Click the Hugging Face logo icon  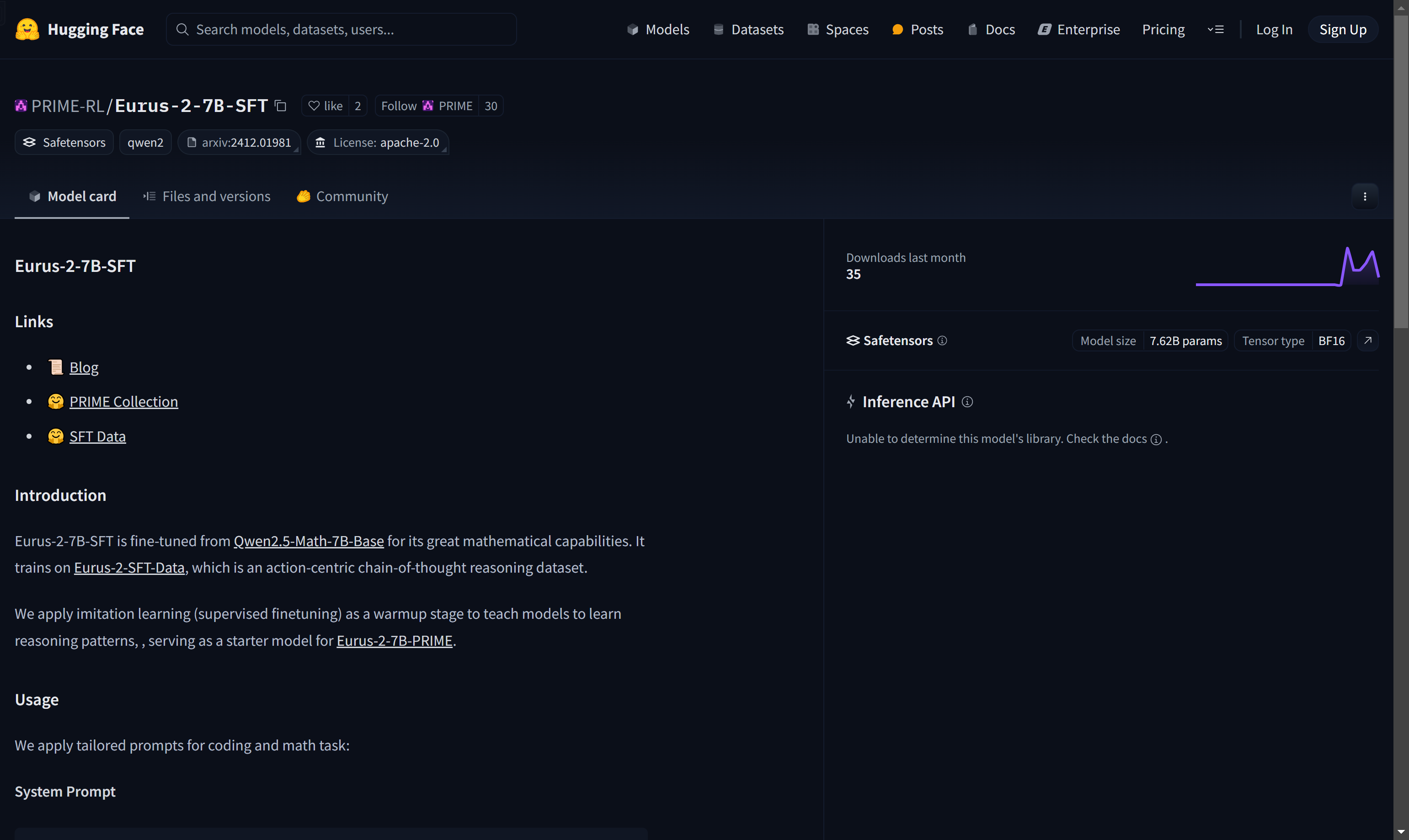(x=27, y=29)
